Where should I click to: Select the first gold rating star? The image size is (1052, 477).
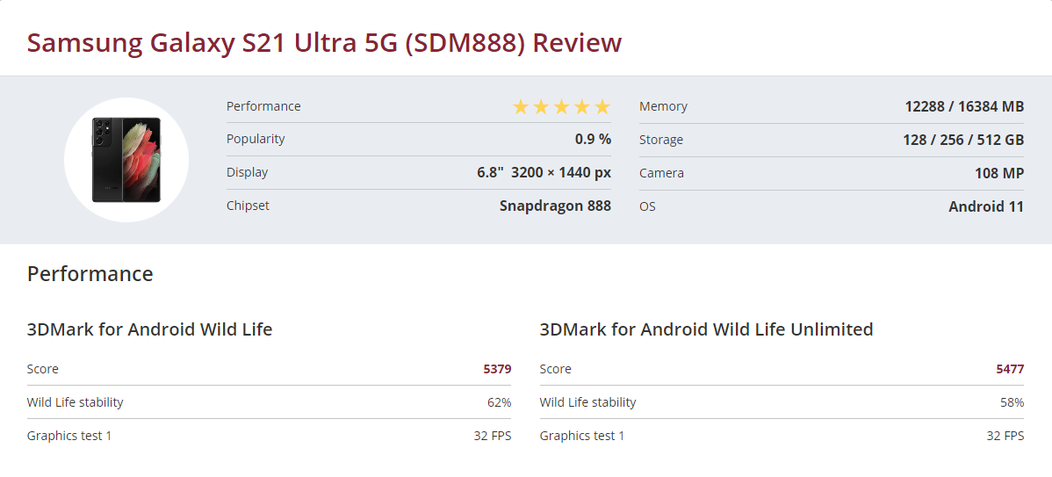pos(521,107)
